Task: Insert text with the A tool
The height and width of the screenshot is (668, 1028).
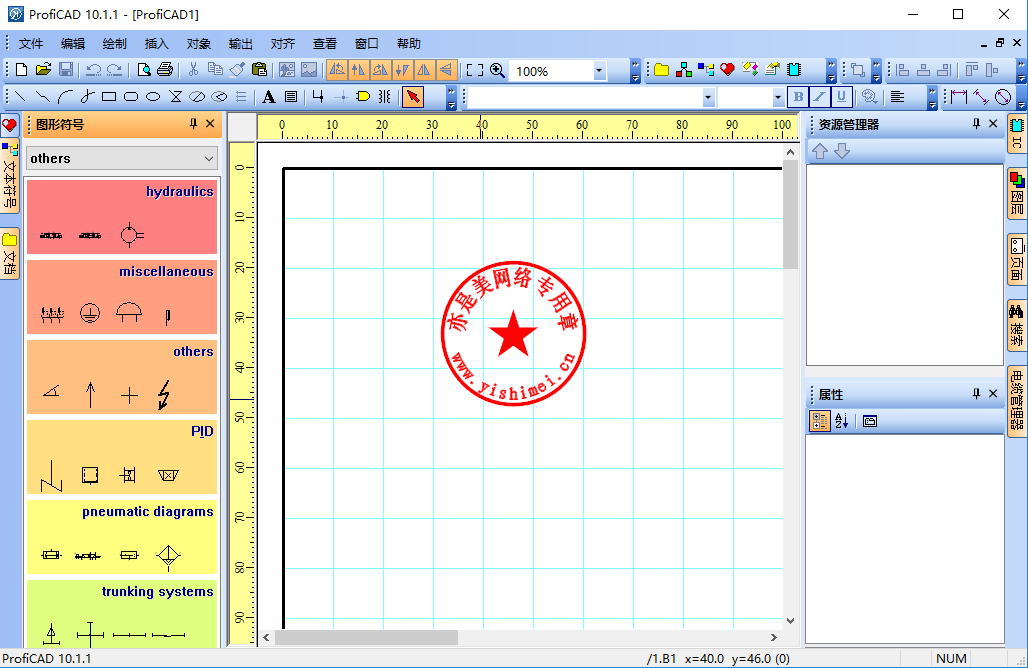Action: (x=269, y=97)
